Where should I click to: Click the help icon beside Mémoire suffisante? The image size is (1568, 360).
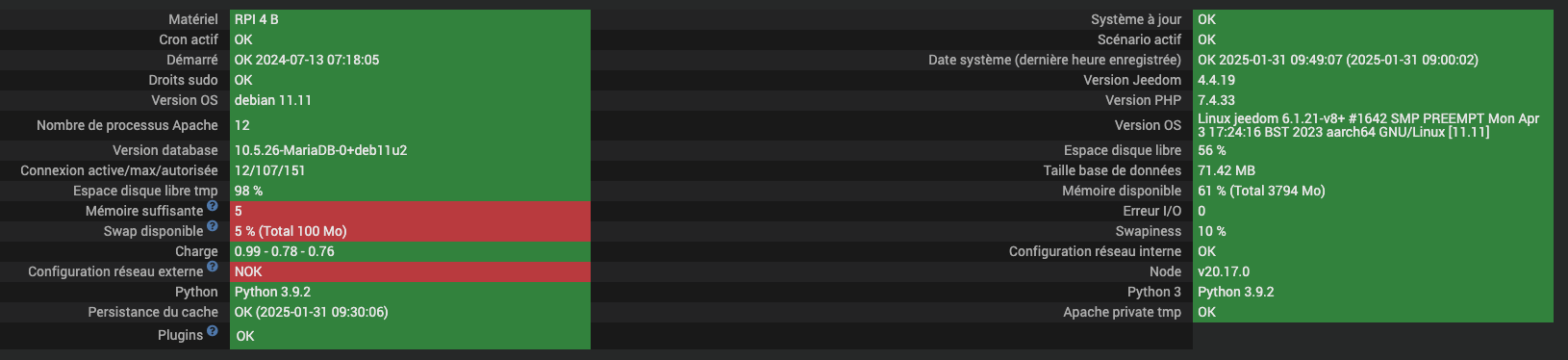pos(213,206)
